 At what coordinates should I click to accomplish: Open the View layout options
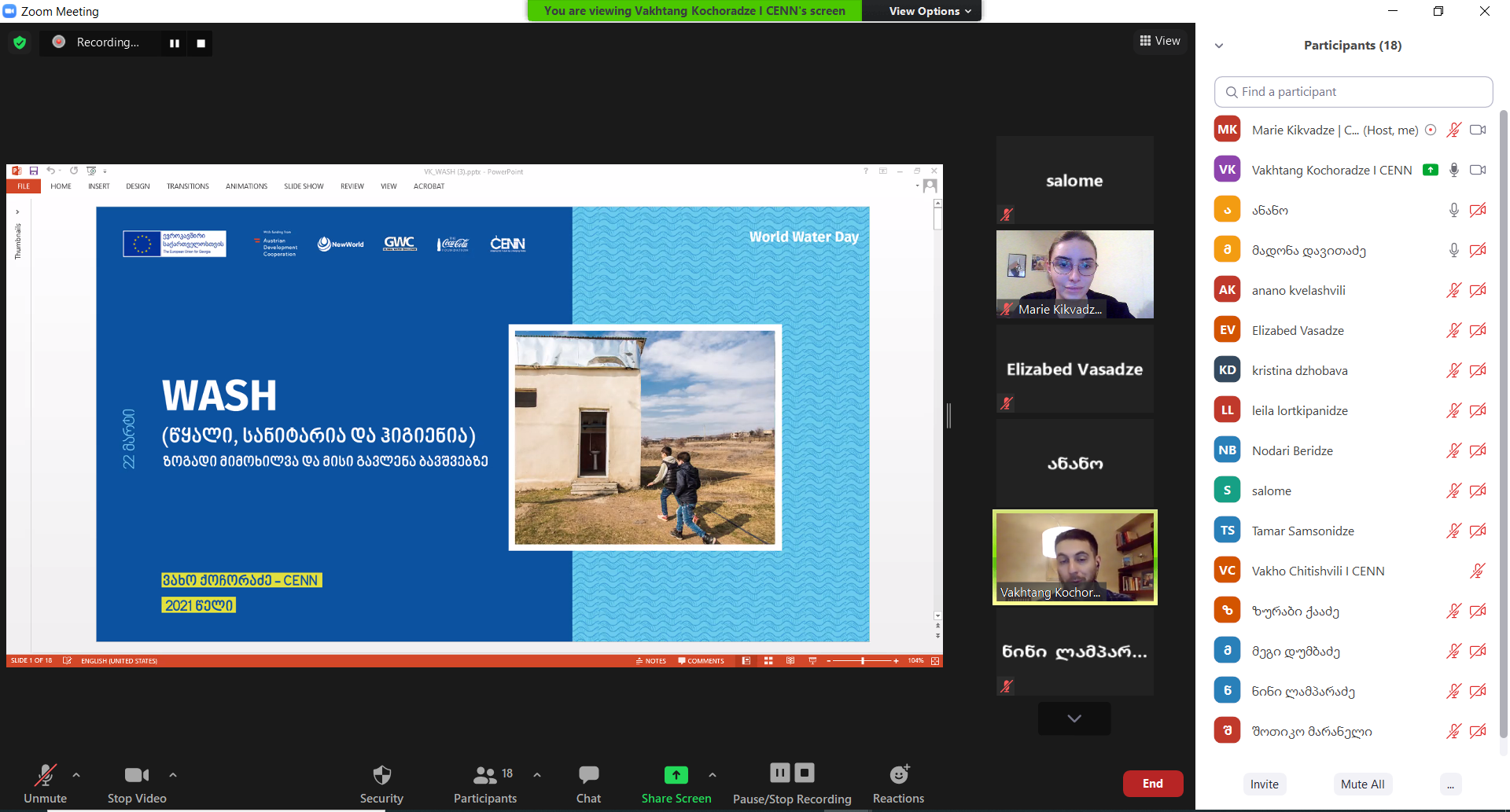[x=1160, y=41]
